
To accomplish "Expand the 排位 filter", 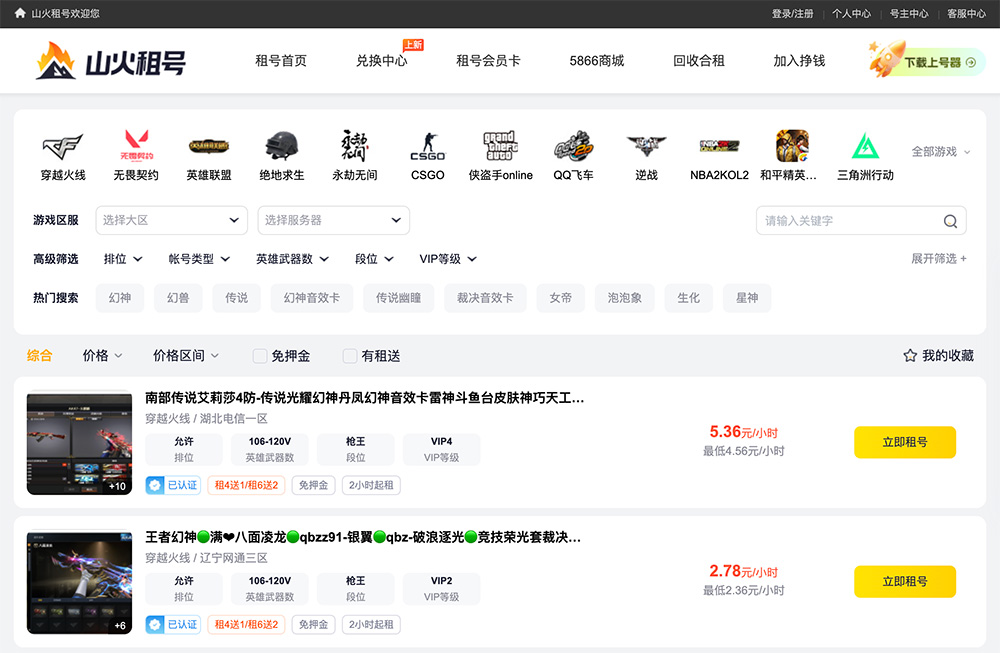I will [123, 259].
